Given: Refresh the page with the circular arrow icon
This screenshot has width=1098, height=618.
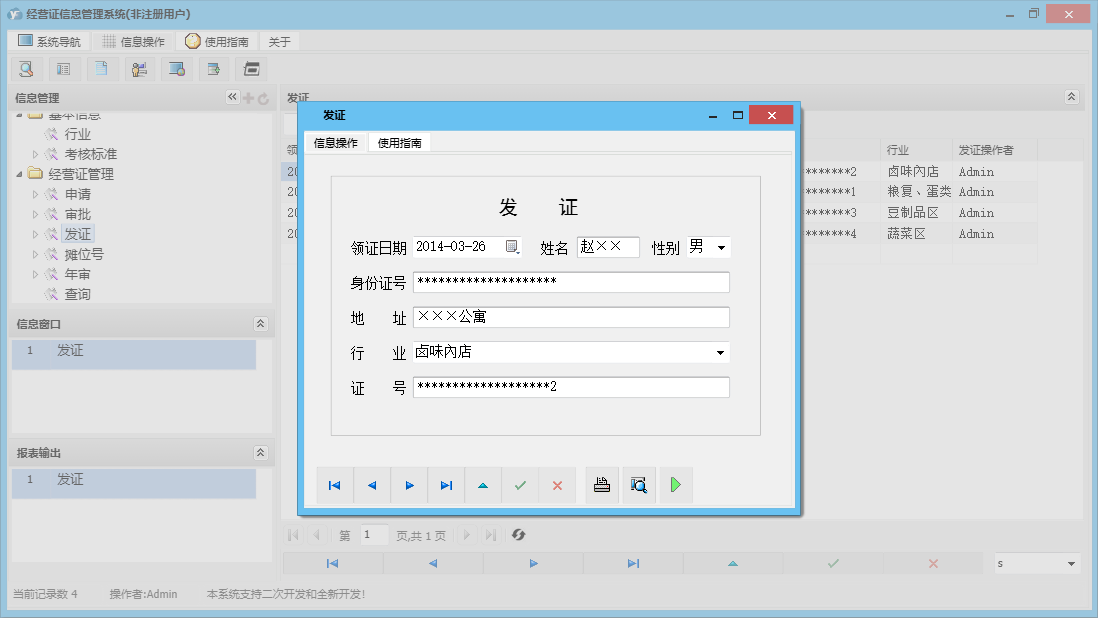Looking at the screenshot, I should click(518, 535).
